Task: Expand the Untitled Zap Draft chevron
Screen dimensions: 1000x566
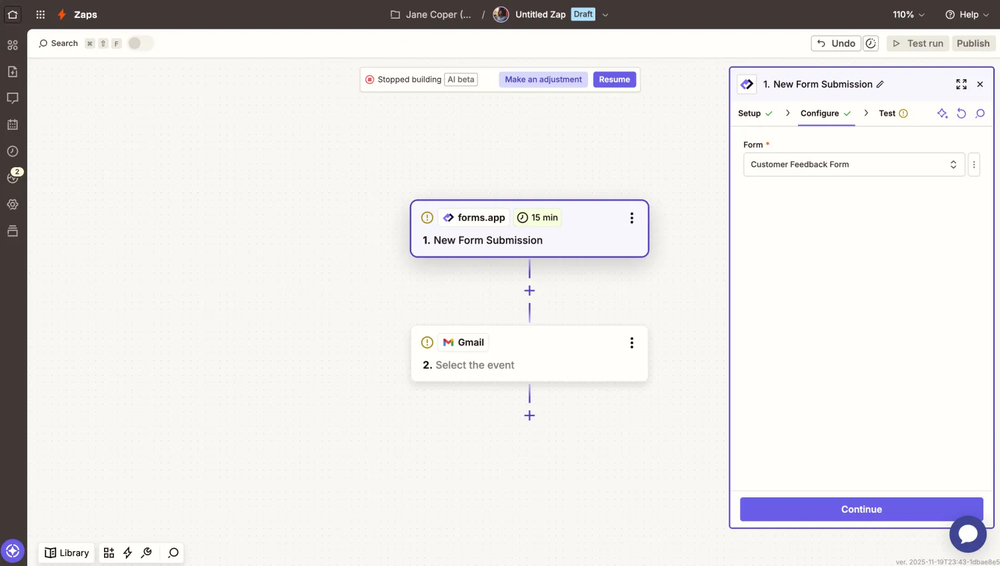Action: pyautogui.click(x=605, y=15)
